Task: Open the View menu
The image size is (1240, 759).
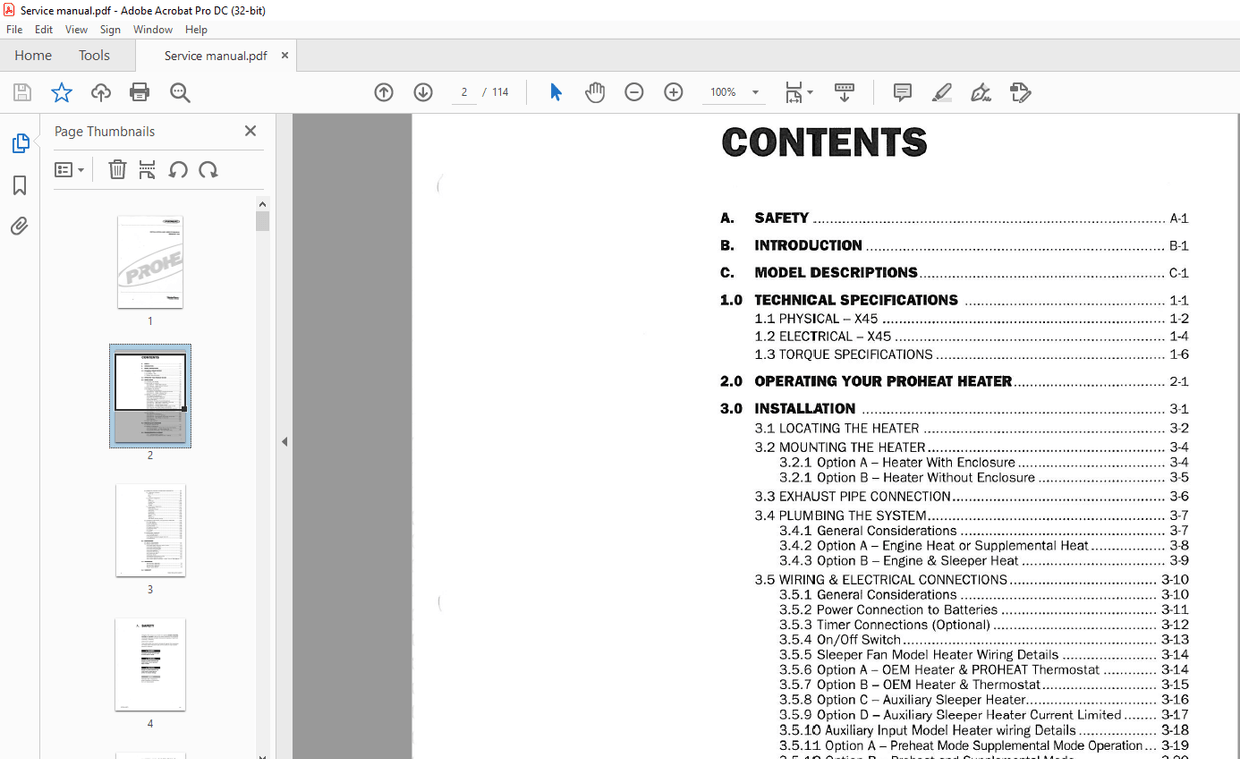Action: pyautogui.click(x=76, y=29)
